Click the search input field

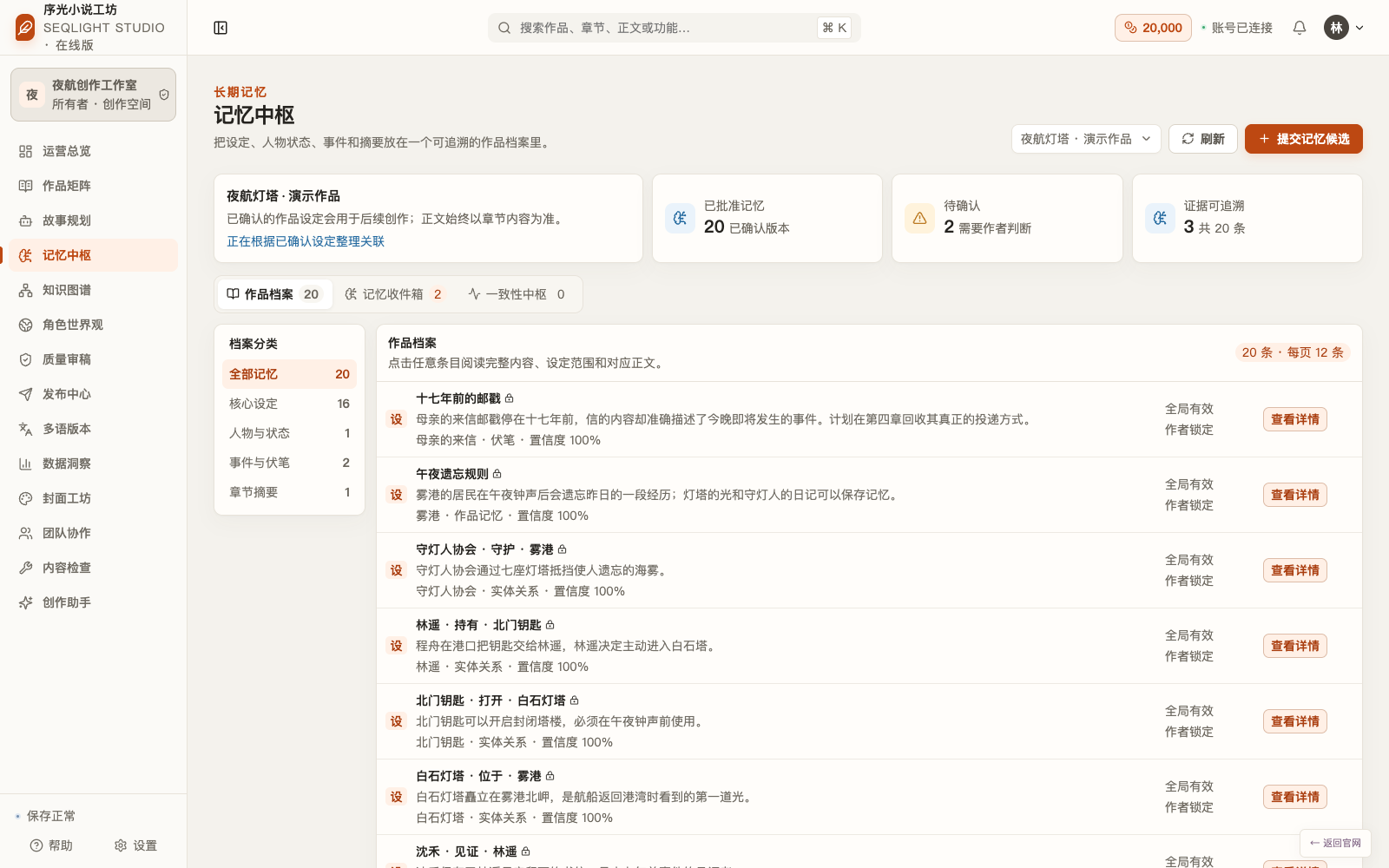pyautogui.click(x=674, y=28)
